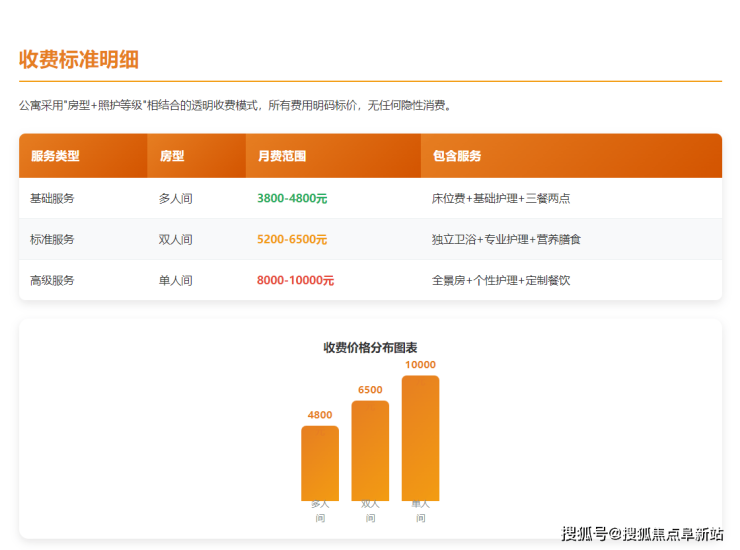The width and height of the screenshot is (740, 550).
Task: Click the 标准服务 row label
Action: [52, 240]
